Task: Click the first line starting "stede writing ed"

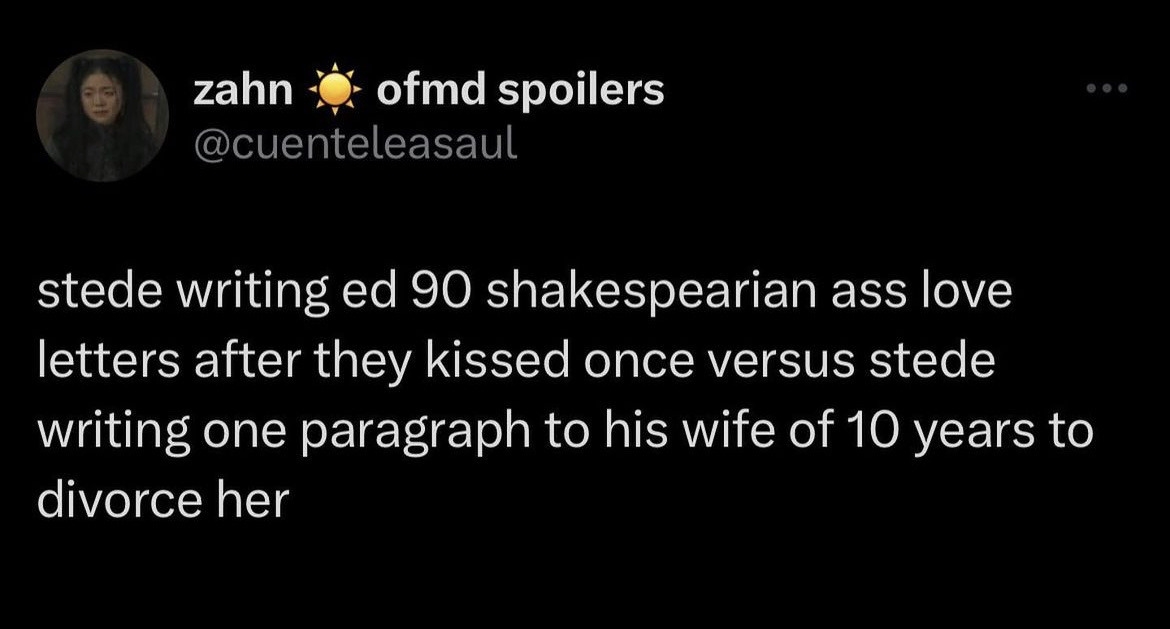Action: (525, 295)
